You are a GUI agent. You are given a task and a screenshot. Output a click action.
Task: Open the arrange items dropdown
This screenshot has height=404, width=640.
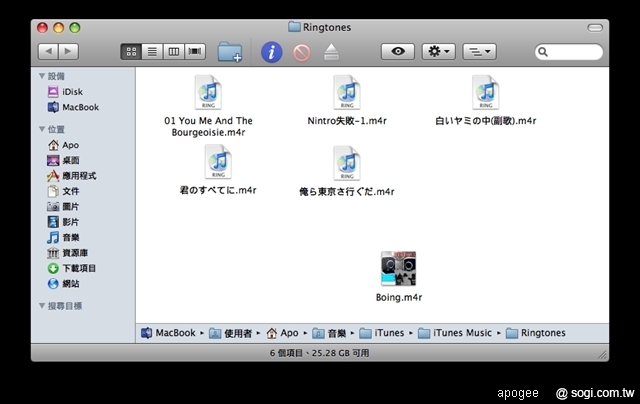[479, 51]
